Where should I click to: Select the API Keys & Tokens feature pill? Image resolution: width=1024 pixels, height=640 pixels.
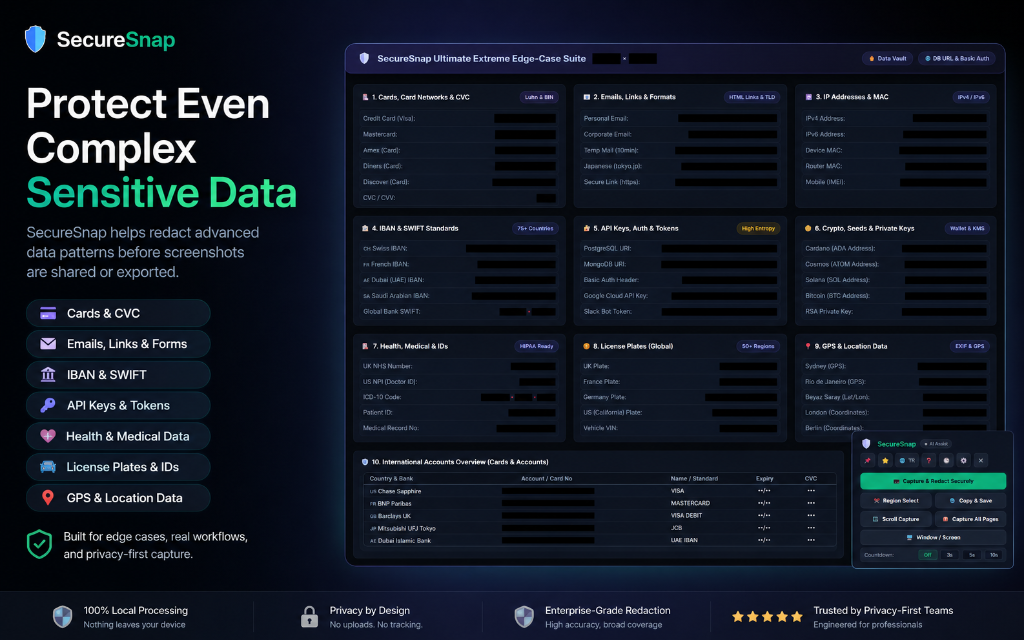point(118,405)
